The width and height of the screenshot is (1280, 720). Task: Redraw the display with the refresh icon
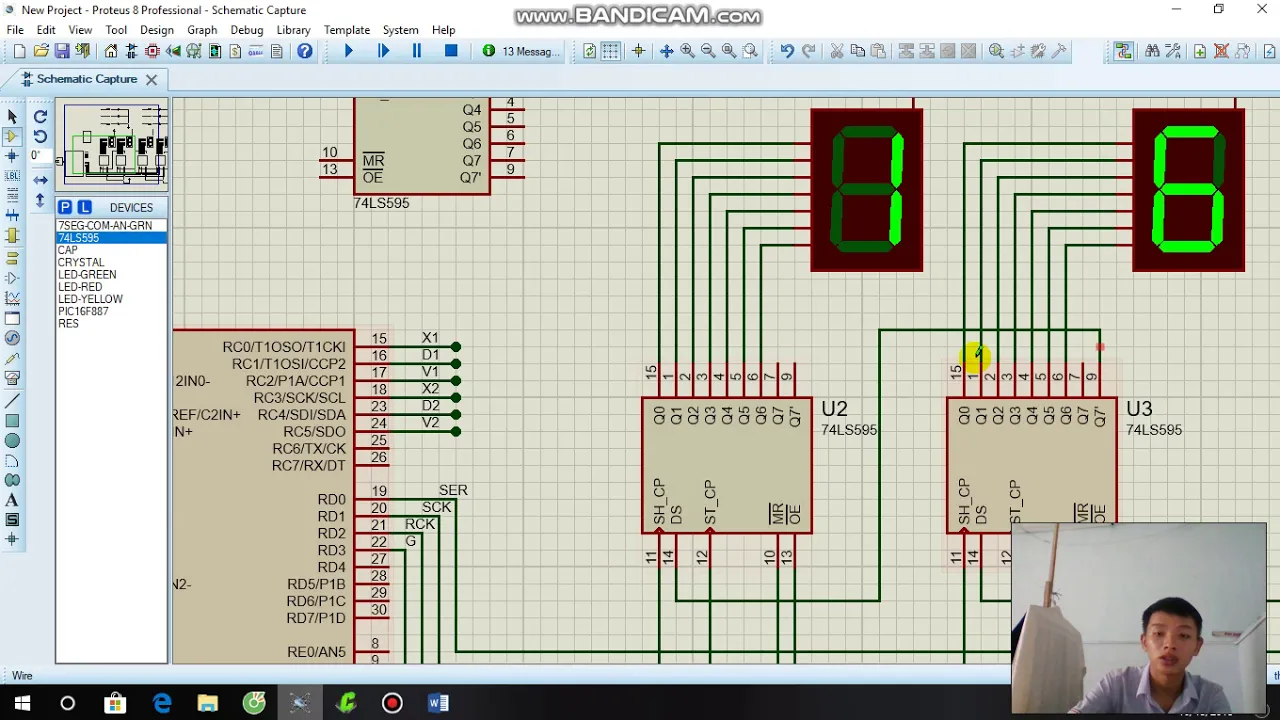tap(589, 51)
